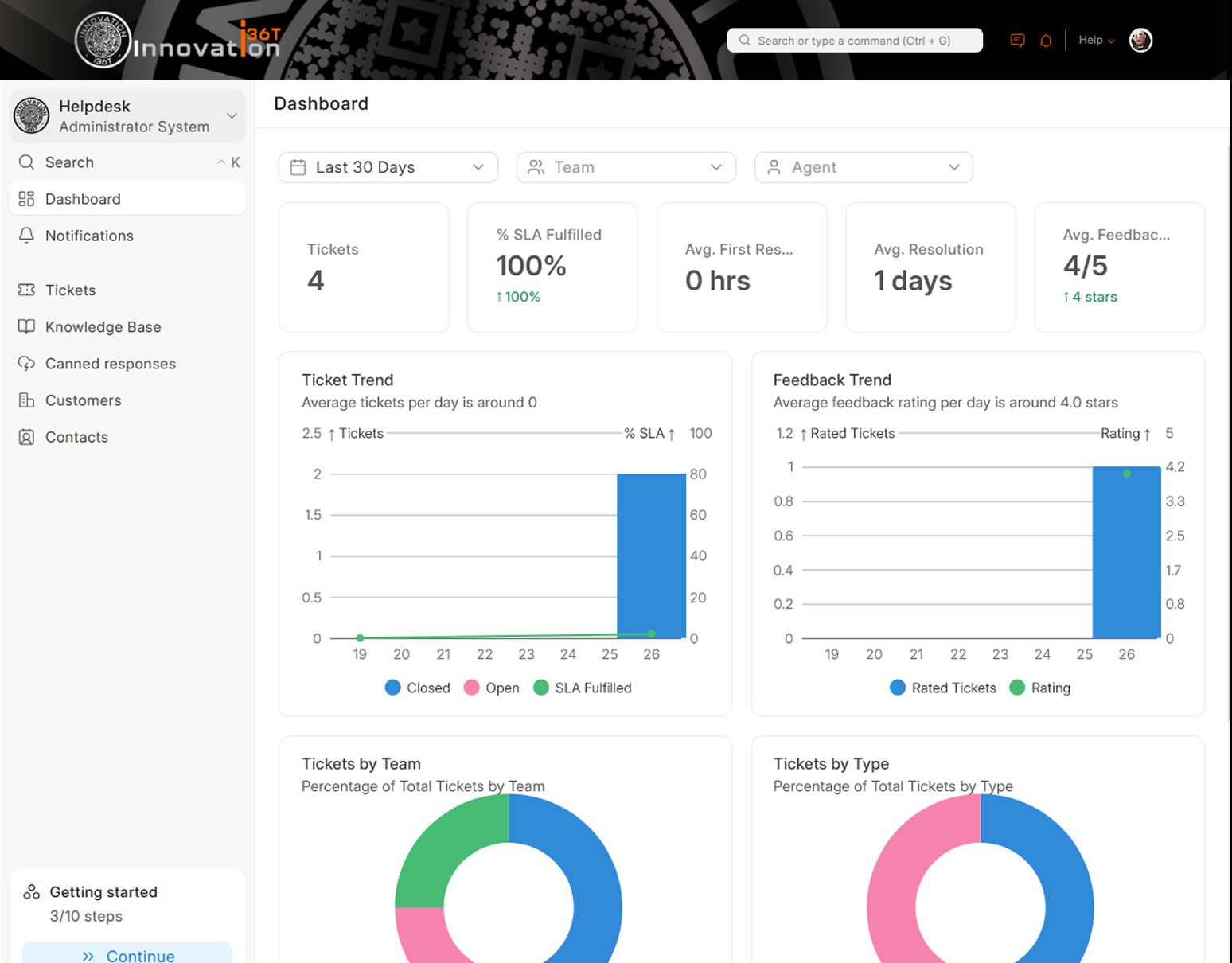Click the user avatar in top bar

click(x=1140, y=41)
